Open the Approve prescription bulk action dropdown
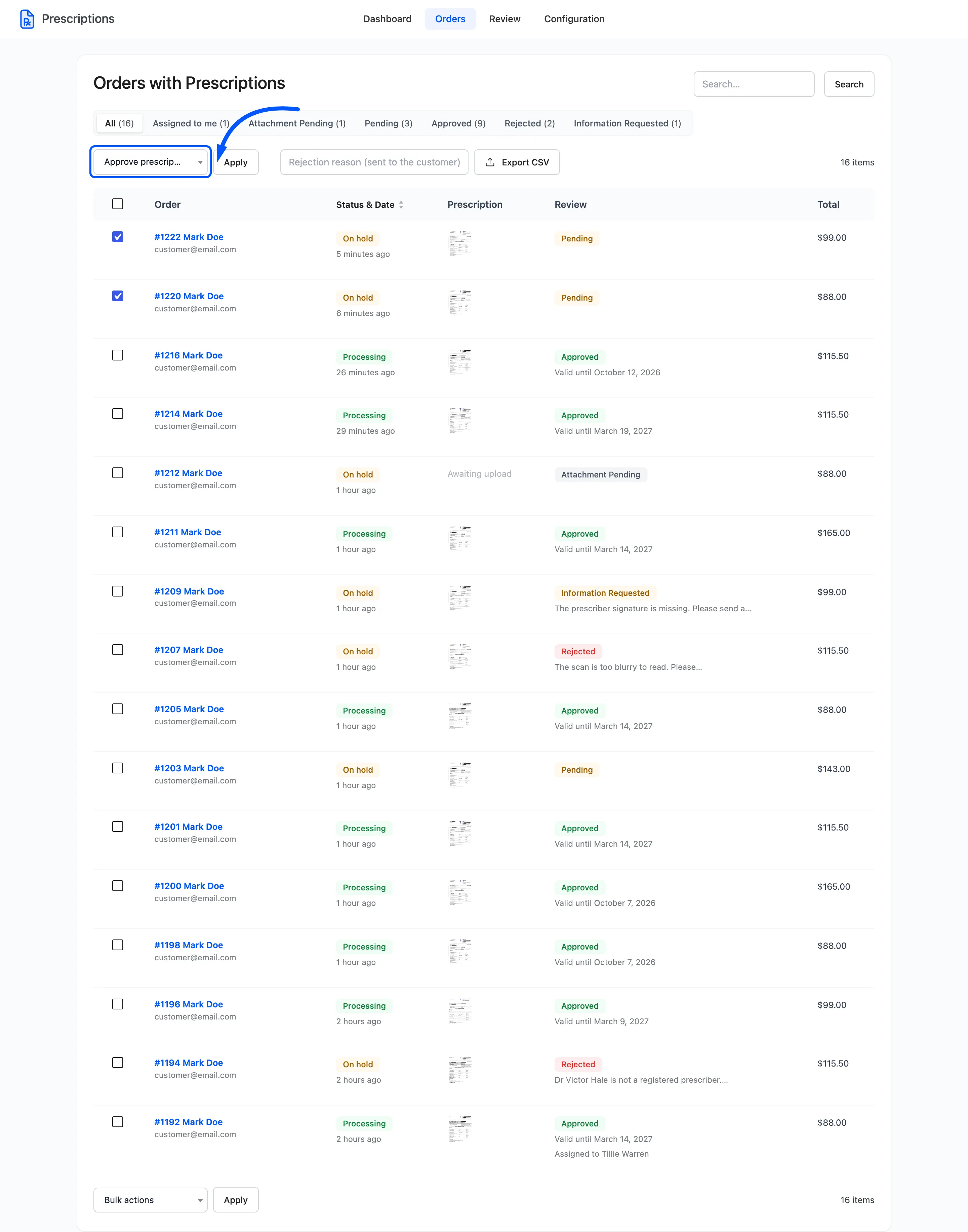Screen dimensions: 968x1232 point(151,162)
